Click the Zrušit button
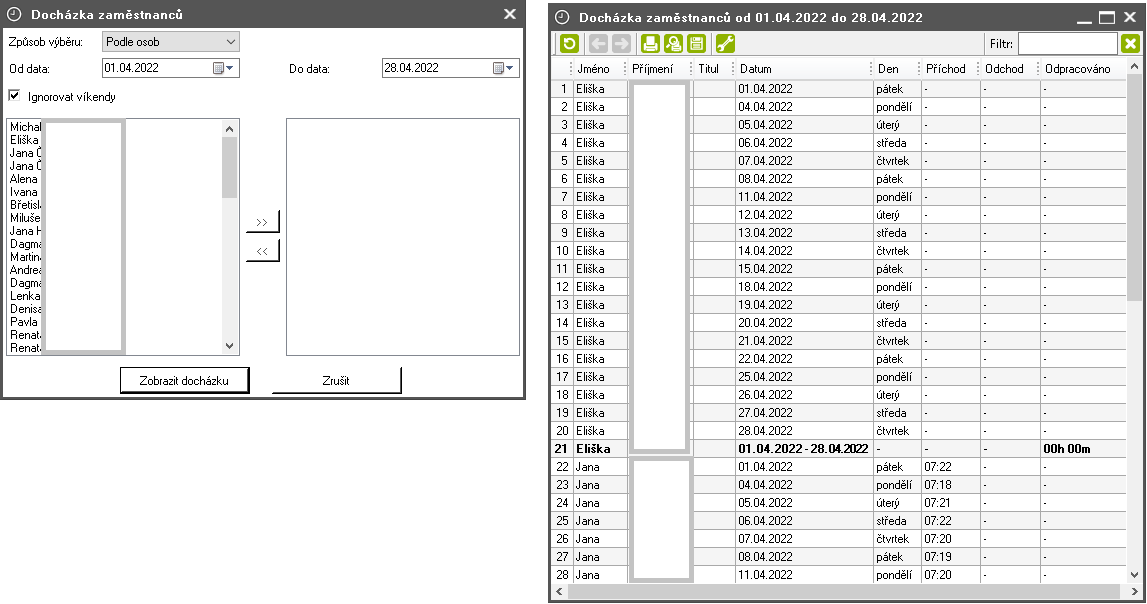1147x604 pixels. [336, 380]
